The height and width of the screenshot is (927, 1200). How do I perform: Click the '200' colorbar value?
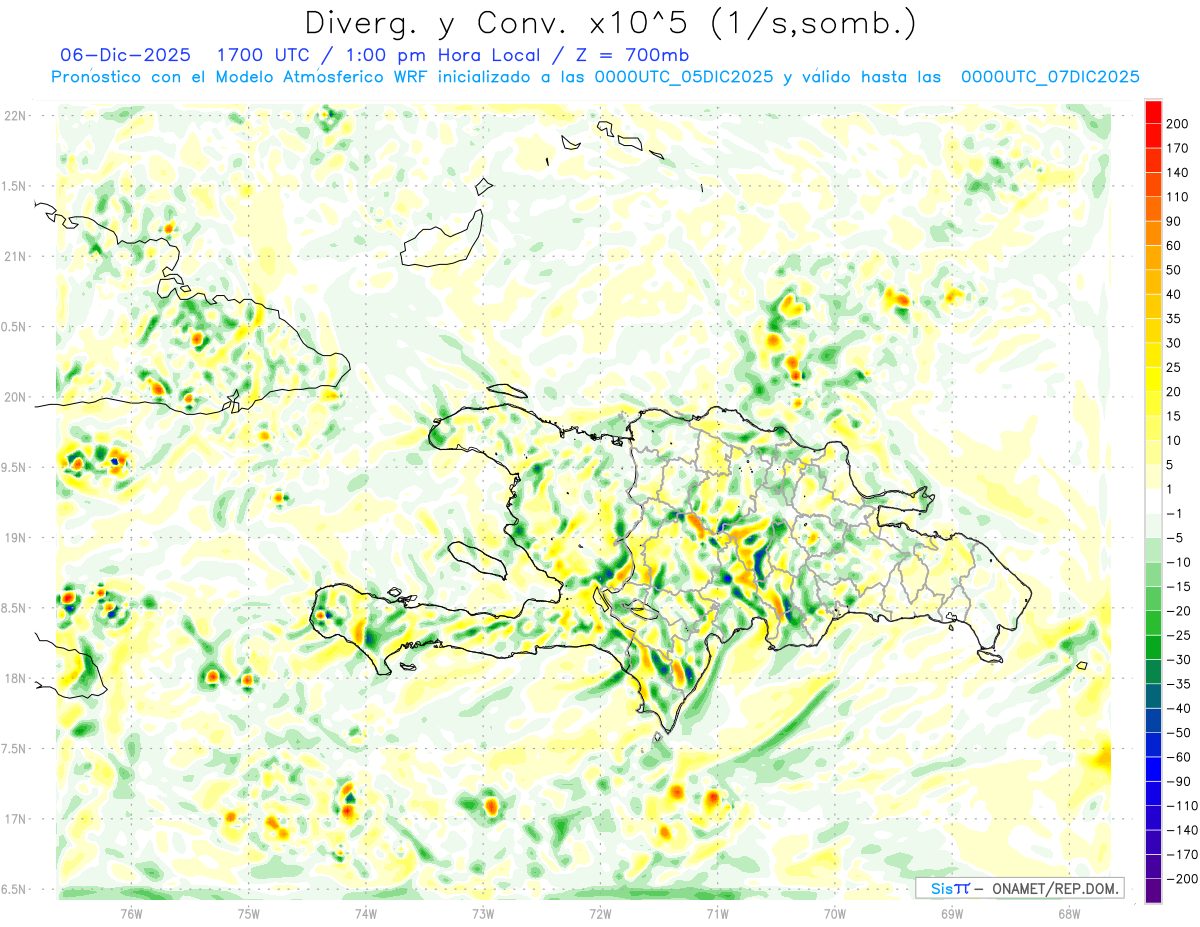tap(1179, 123)
